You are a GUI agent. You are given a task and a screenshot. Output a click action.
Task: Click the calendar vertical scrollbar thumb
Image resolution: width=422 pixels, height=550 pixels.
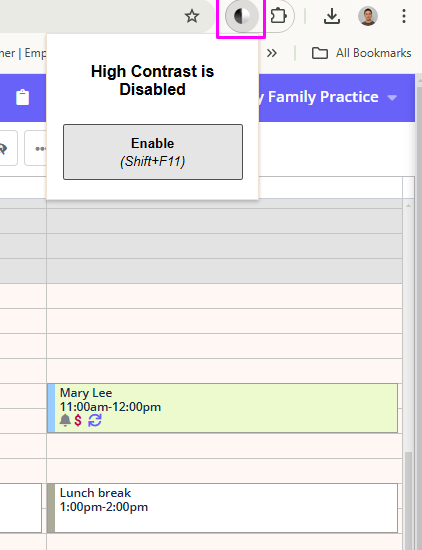point(408,501)
